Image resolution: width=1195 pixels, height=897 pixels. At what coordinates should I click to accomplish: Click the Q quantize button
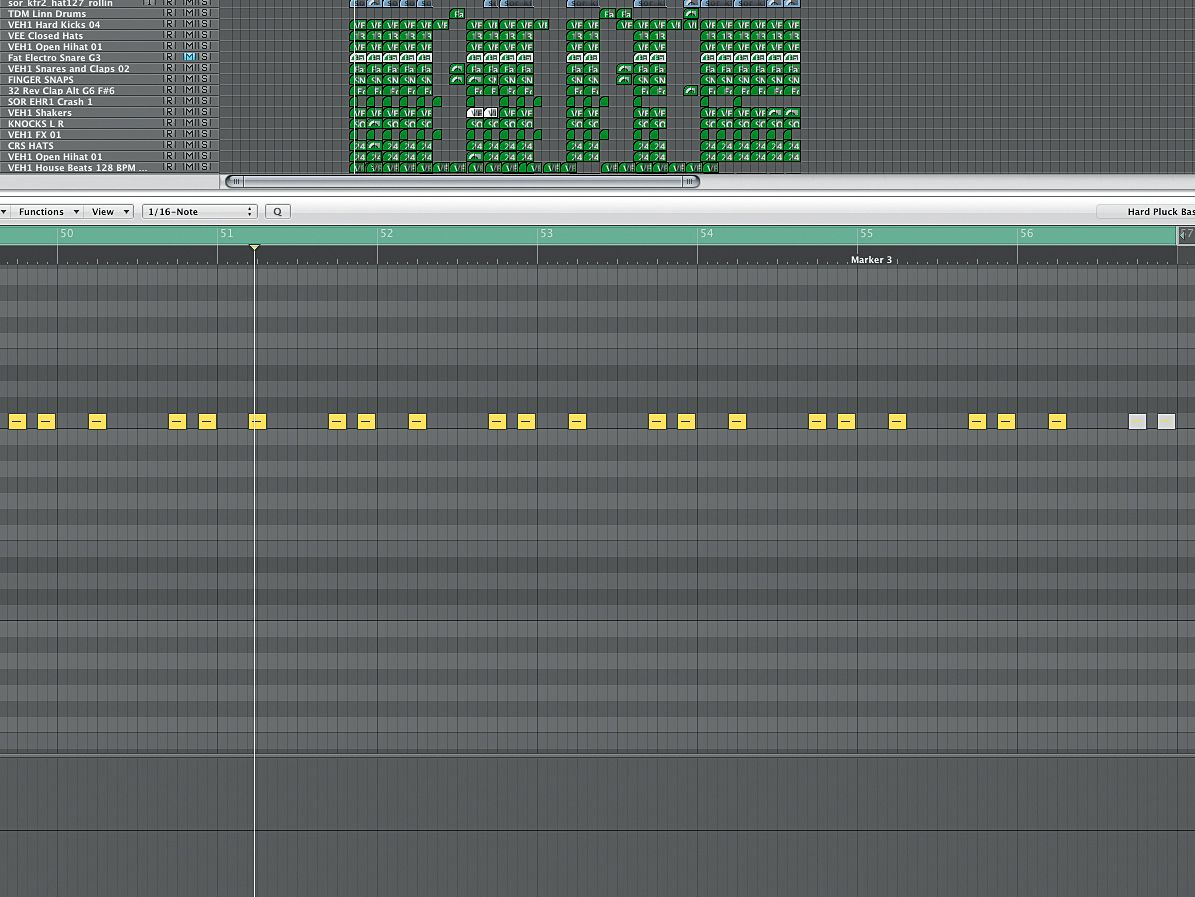click(x=277, y=211)
